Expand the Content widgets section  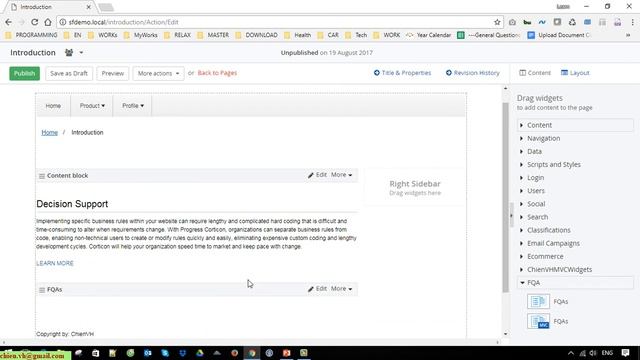tap(576, 125)
